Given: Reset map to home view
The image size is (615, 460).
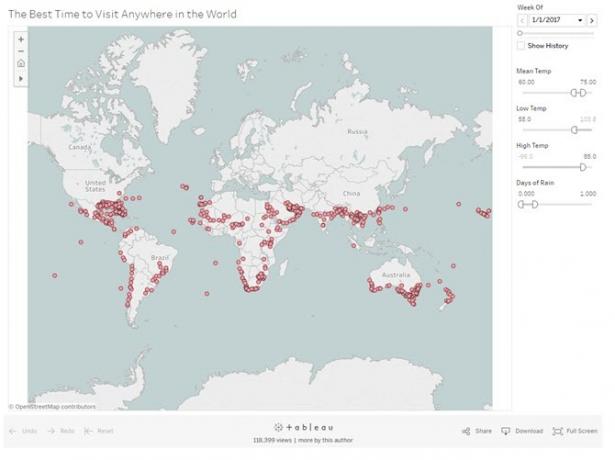Looking at the screenshot, I should click(21, 63).
